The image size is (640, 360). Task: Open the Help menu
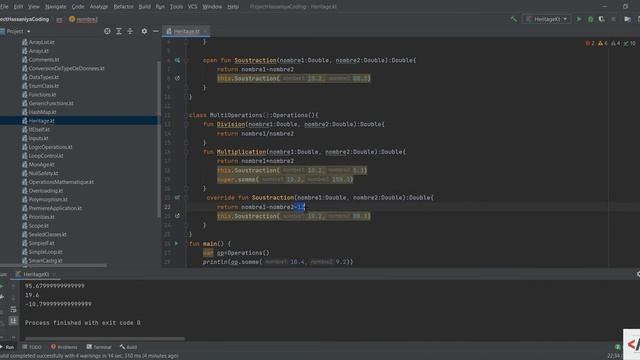tap(233, 7)
